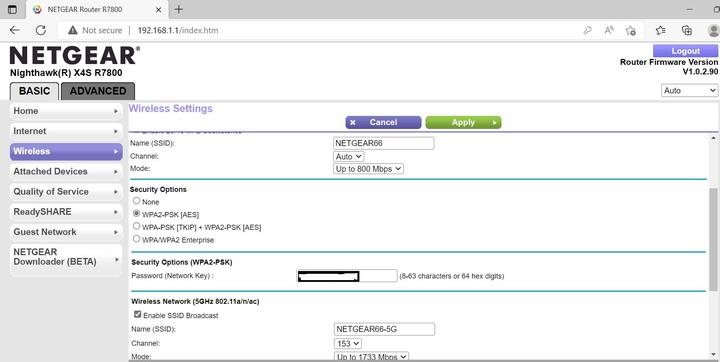Open browser Collections icon
Viewport: 720px width, 362px height.
click(686, 30)
